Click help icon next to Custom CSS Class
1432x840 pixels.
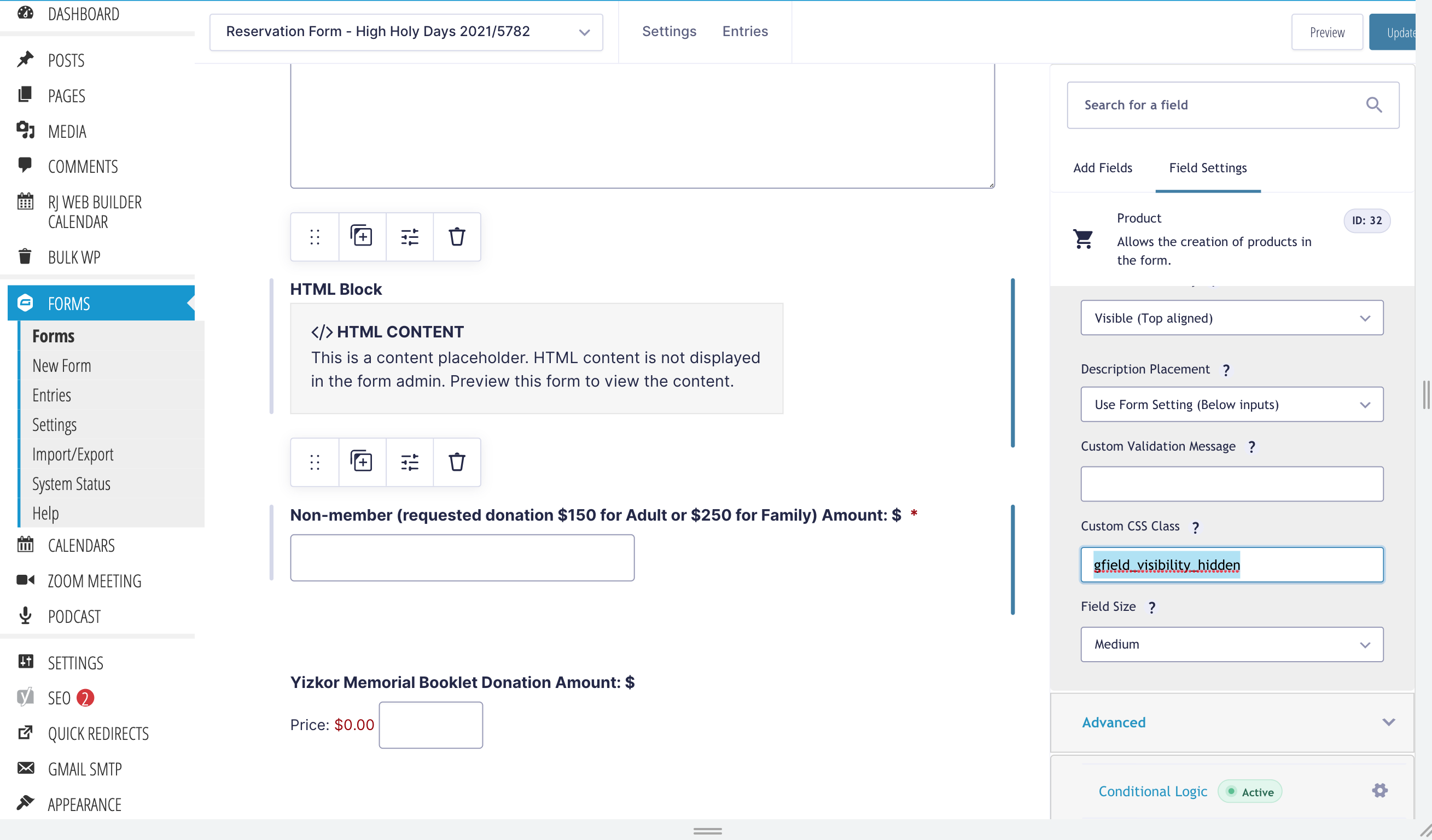point(1196,528)
